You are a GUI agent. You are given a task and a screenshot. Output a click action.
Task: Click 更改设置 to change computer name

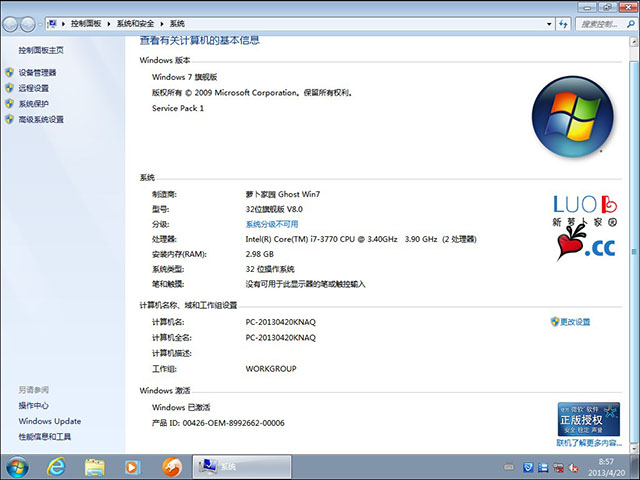[x=575, y=322]
